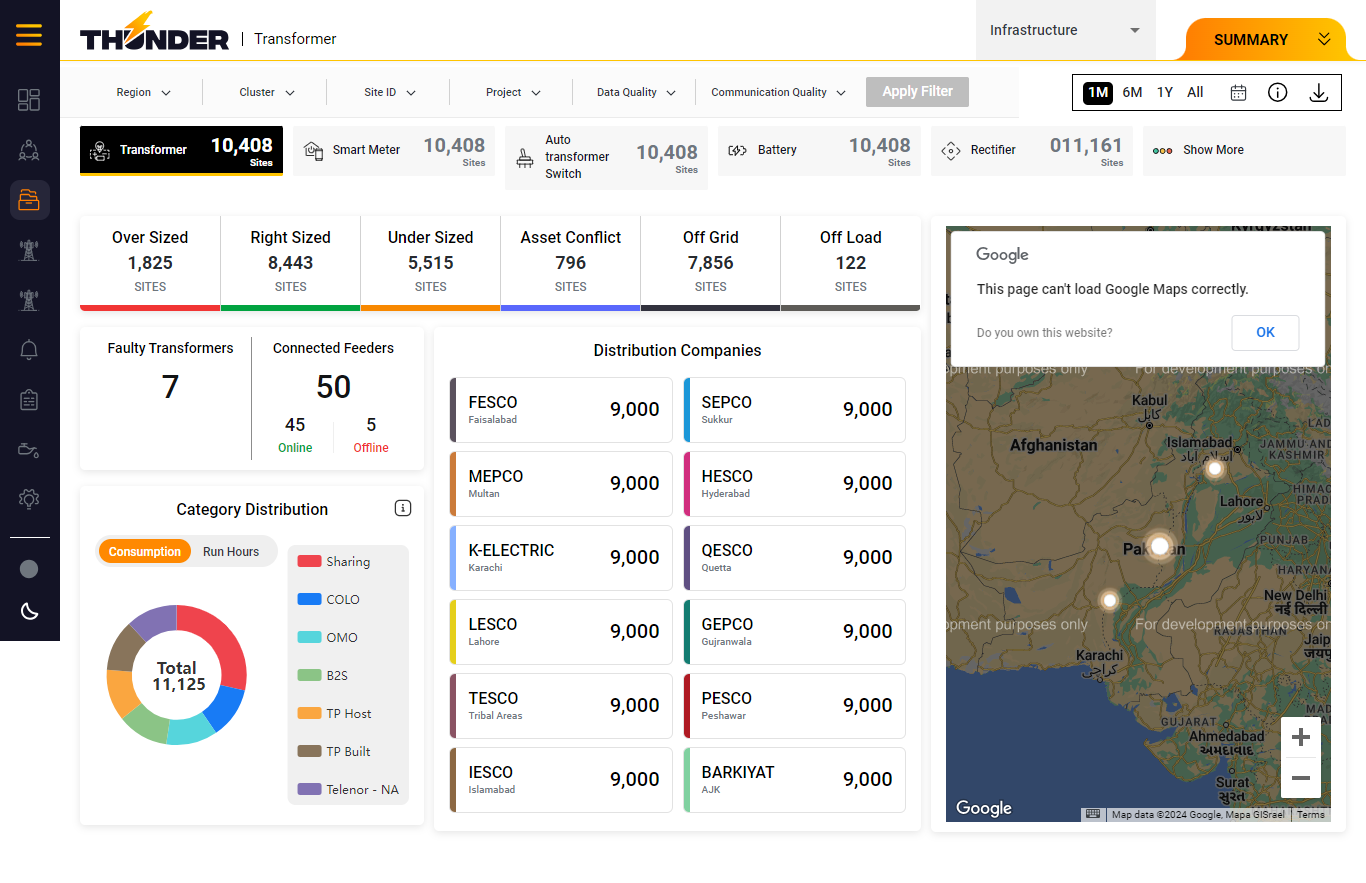Click the download icon in the toolbar

click(1319, 93)
